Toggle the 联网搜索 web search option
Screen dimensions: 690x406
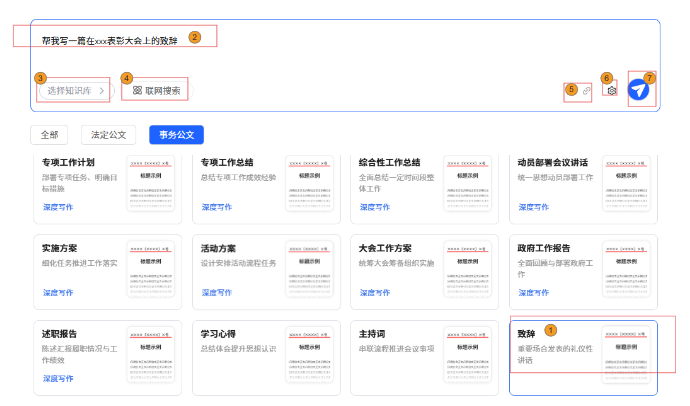pos(155,90)
